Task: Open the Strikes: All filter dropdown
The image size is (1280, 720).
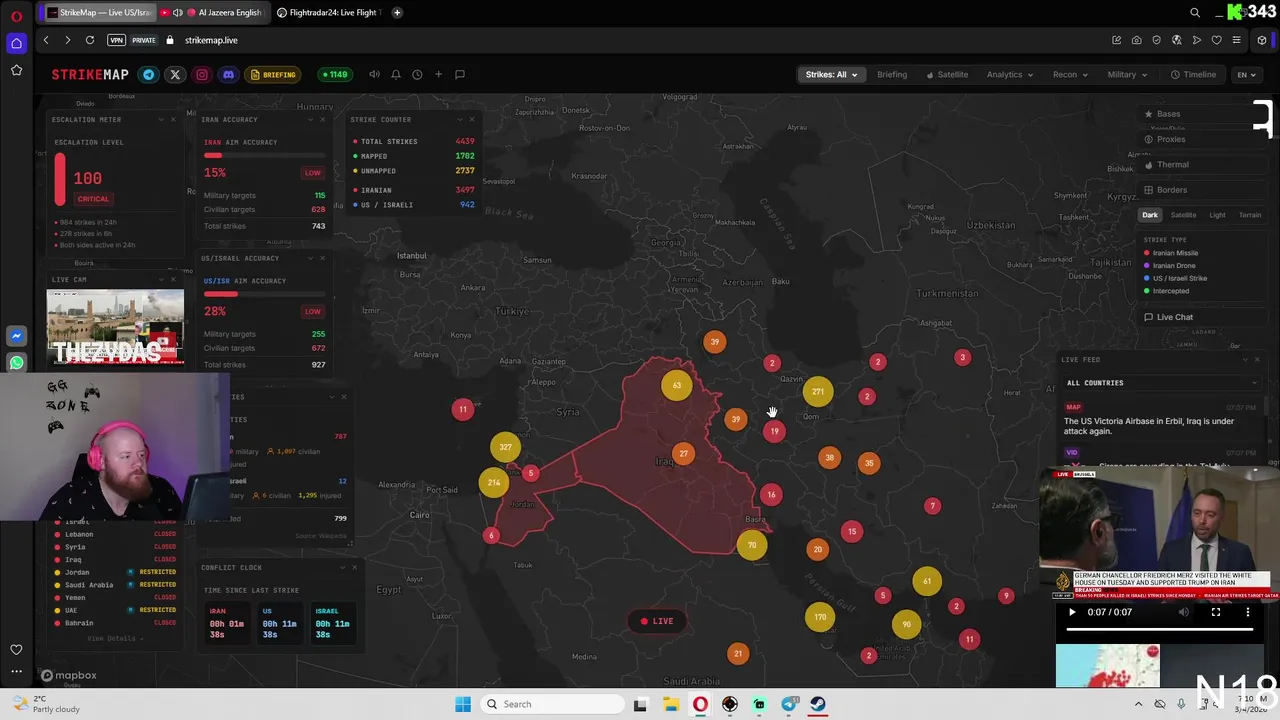Action: point(831,74)
